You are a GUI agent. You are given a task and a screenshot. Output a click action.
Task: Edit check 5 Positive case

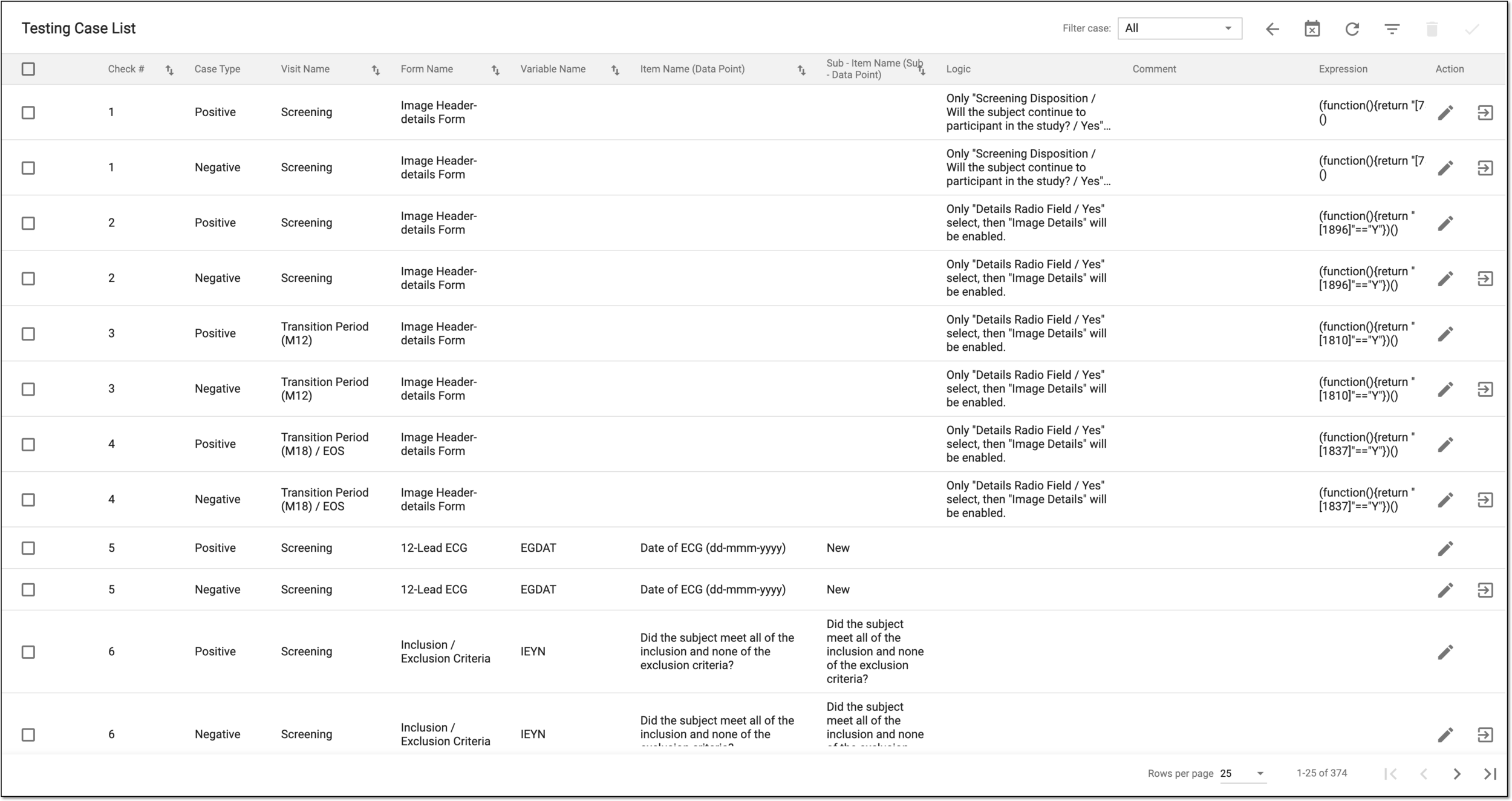pos(1445,548)
